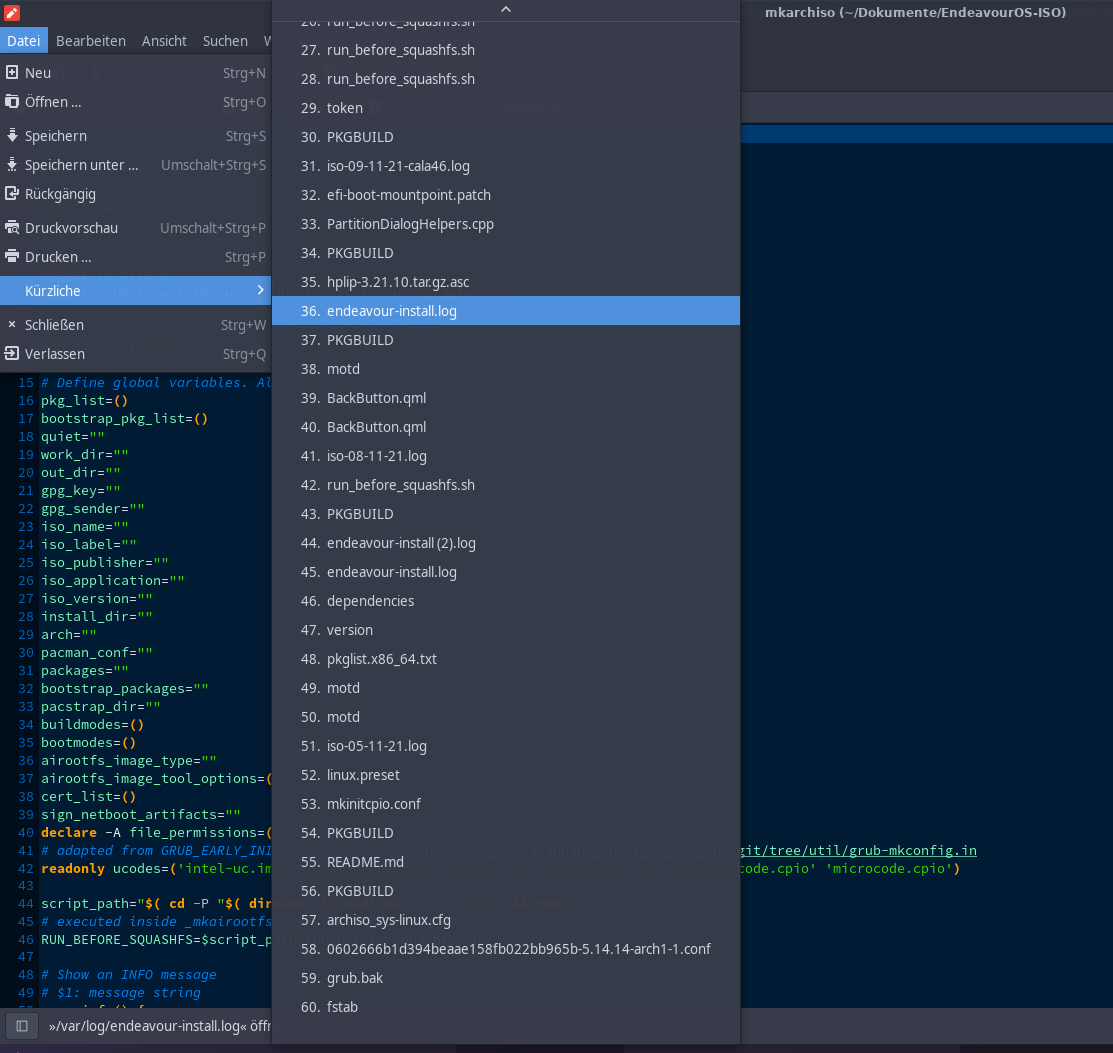Open recent file 42 run_before_squashfs.sh
The width and height of the screenshot is (1113, 1053).
tap(505, 485)
